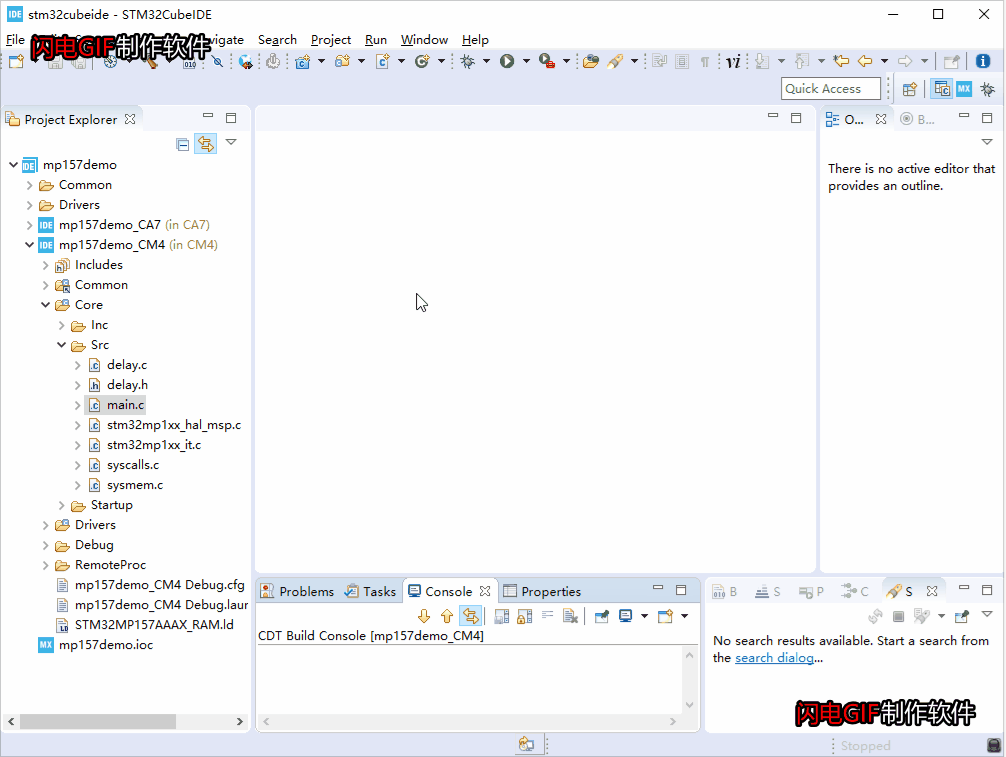
Task: Click console Next Error down arrow
Action: coord(423,617)
